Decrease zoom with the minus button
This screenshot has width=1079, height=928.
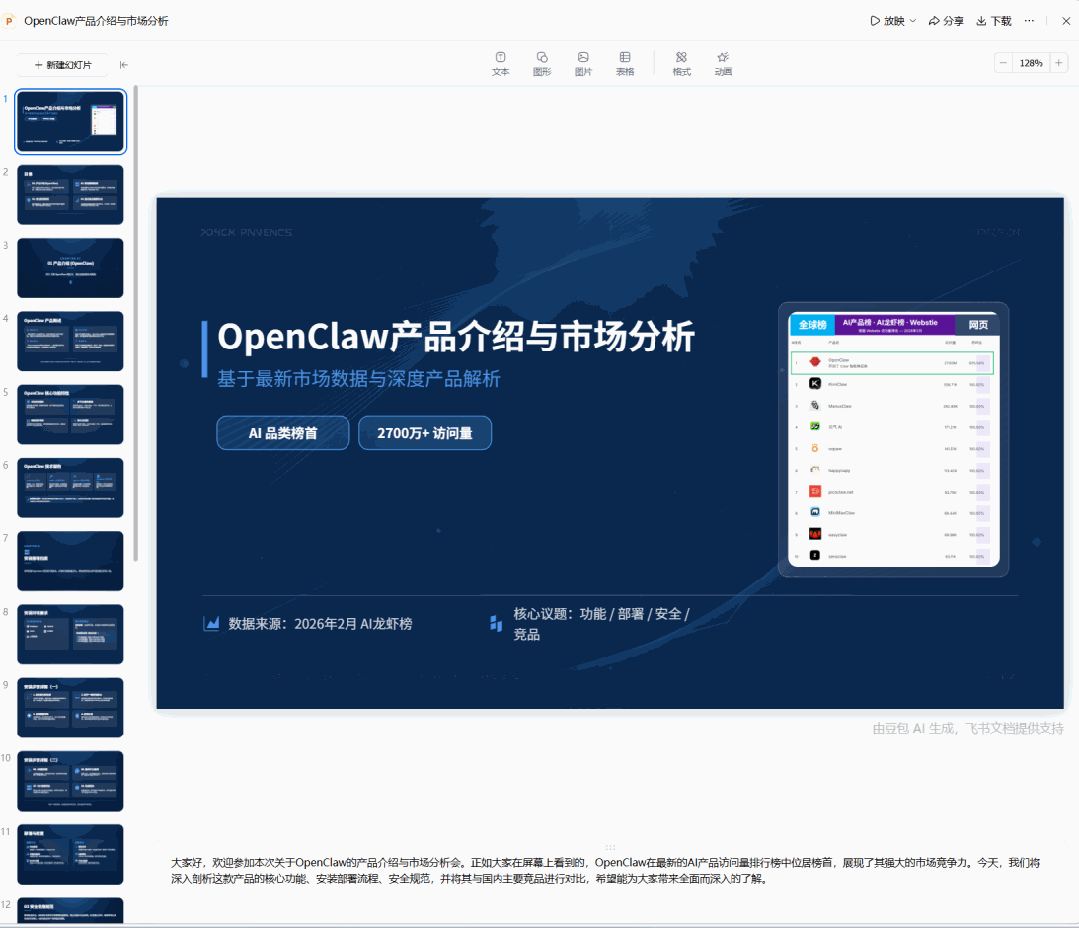pos(1003,63)
